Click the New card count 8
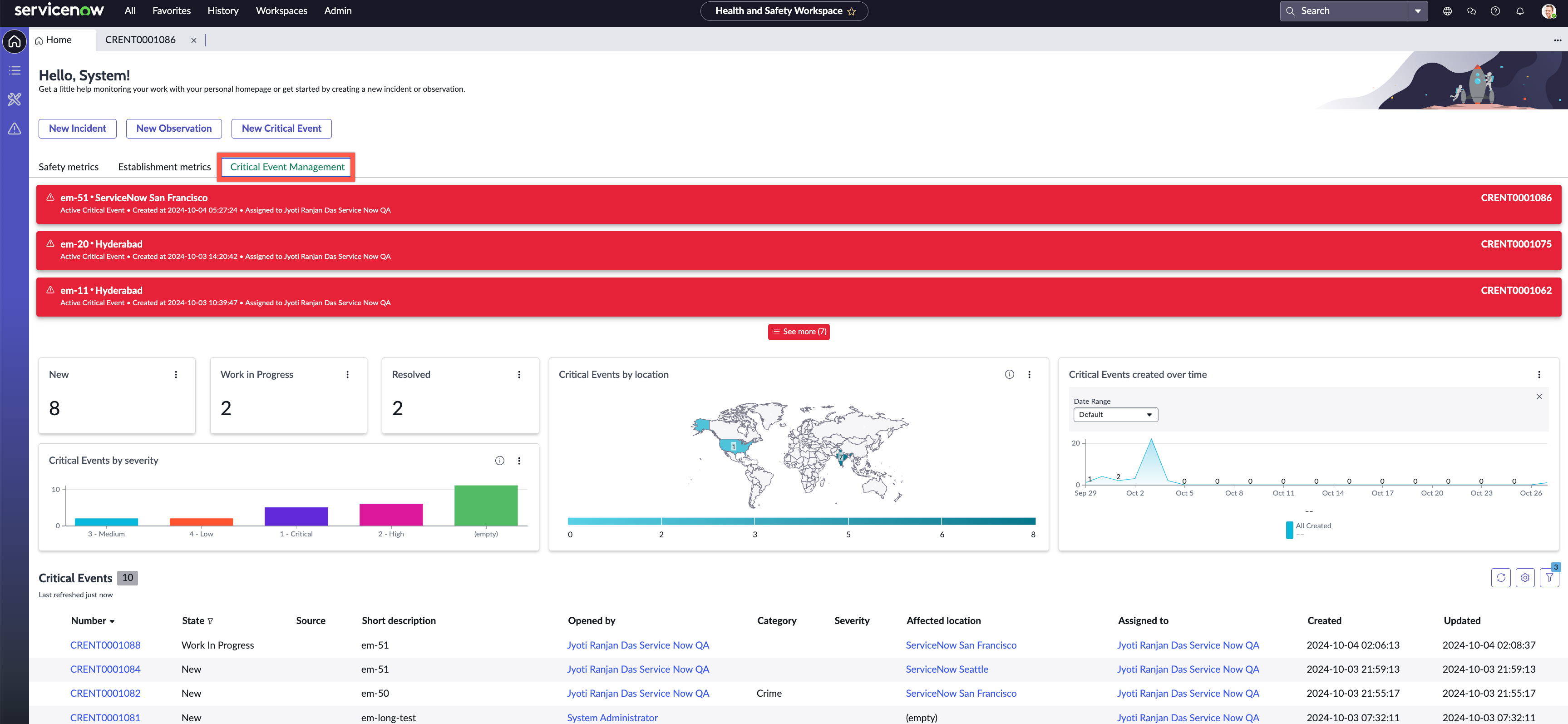1568x724 pixels. [x=54, y=409]
